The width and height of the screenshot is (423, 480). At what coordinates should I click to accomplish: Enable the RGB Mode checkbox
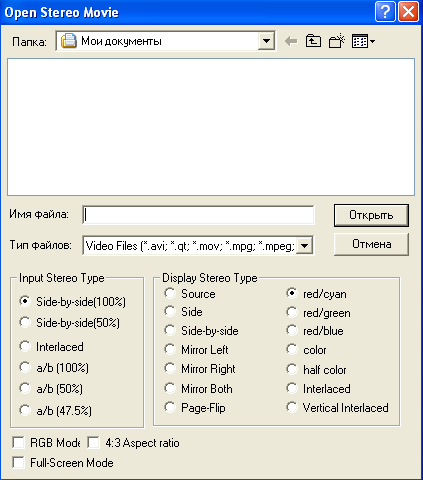(x=18, y=443)
